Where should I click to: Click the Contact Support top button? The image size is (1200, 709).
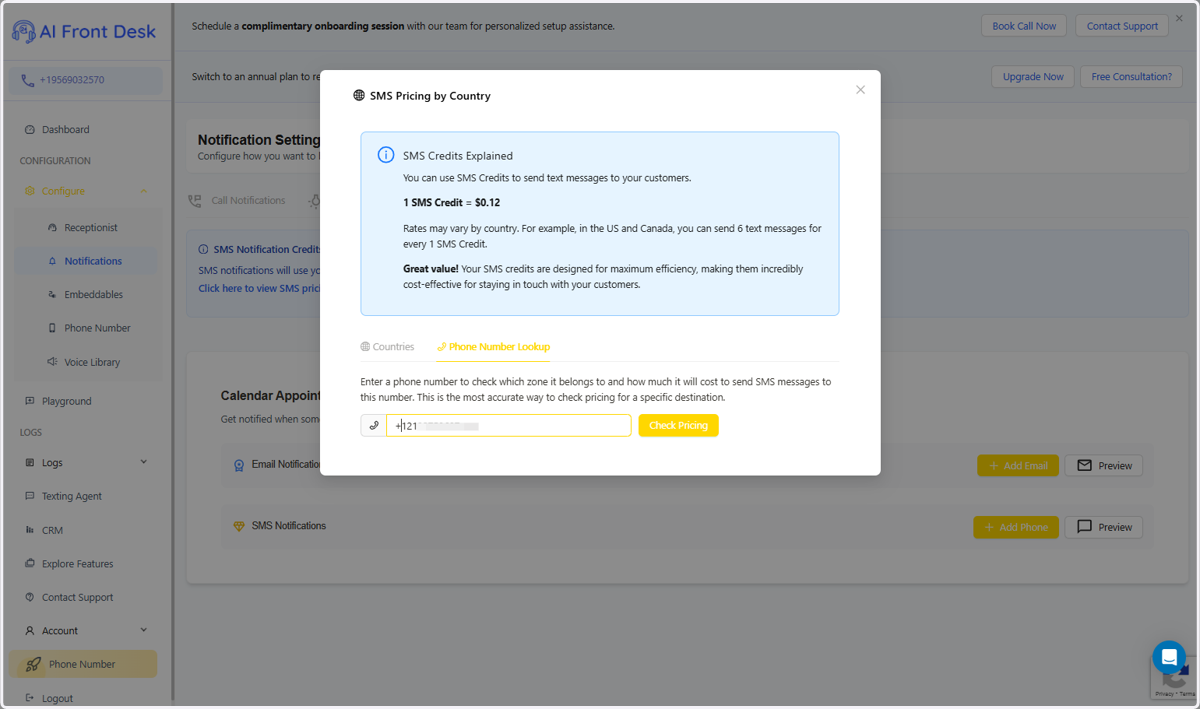point(1122,26)
